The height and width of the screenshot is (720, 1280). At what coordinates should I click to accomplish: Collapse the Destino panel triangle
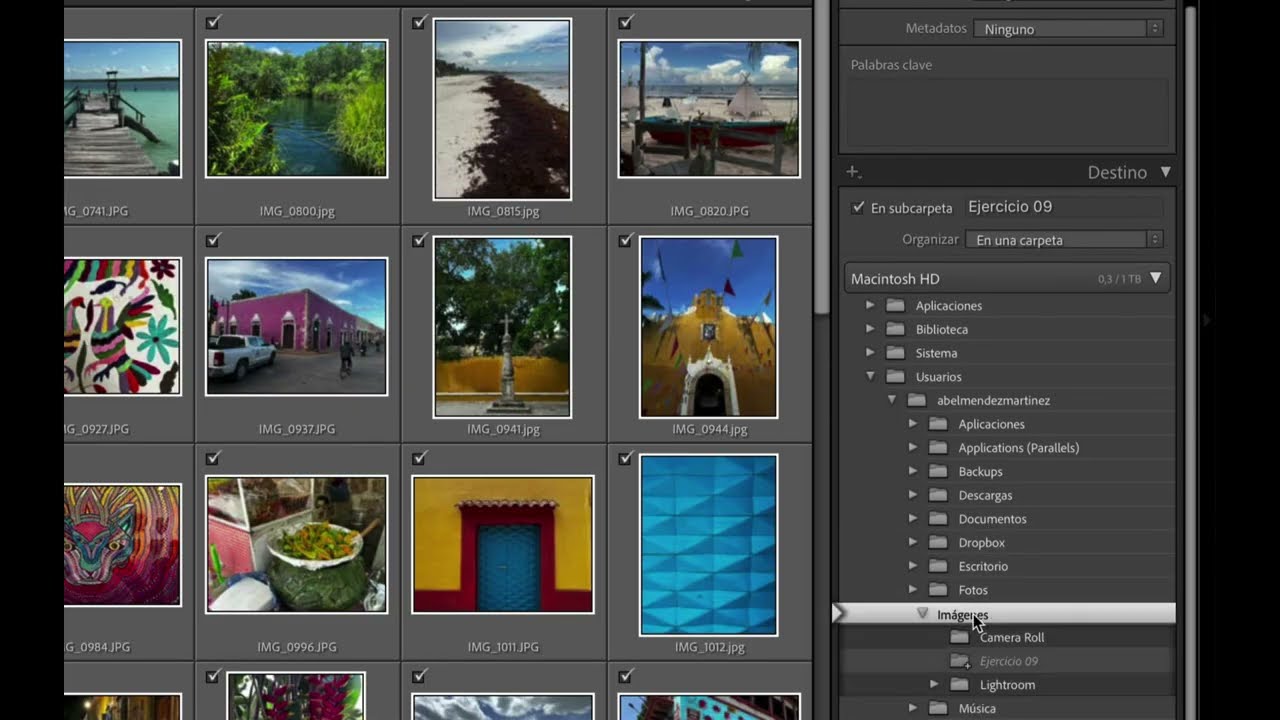(1165, 172)
